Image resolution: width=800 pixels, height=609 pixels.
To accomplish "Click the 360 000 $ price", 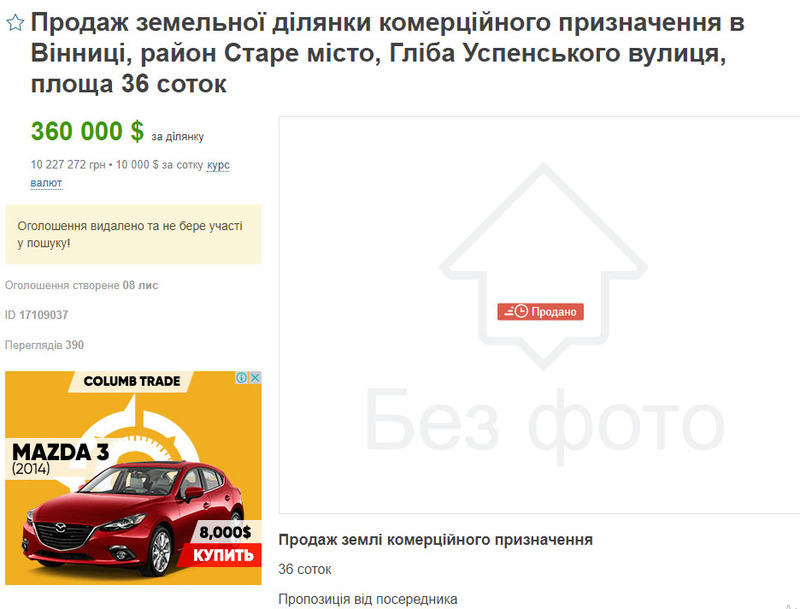I will coord(87,131).
